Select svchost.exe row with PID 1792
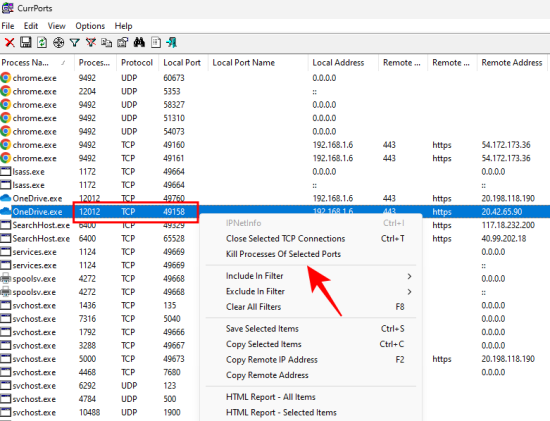The width and height of the screenshot is (550, 421). click(x=100, y=332)
